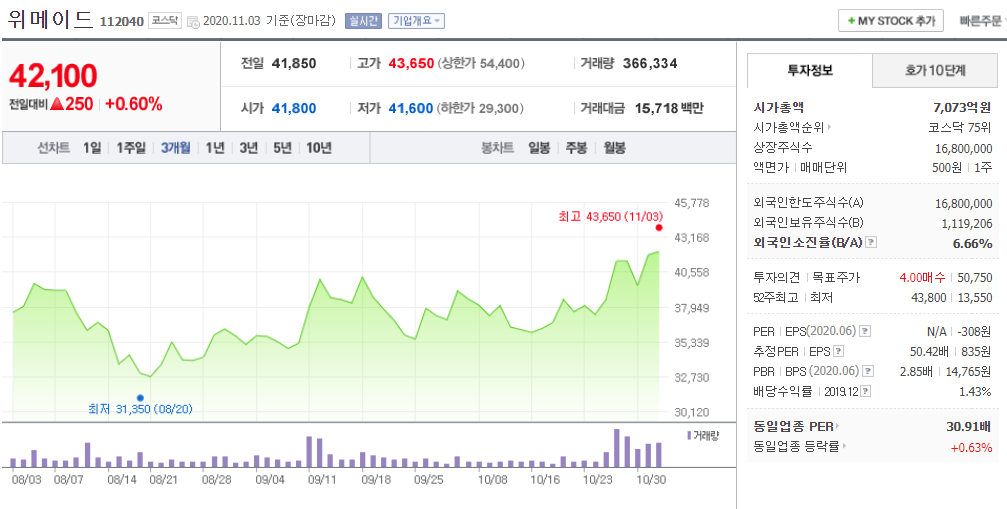Screen dimensions: 1007x509
Task: Click the red up-triangle next to 250
Action: point(57,104)
